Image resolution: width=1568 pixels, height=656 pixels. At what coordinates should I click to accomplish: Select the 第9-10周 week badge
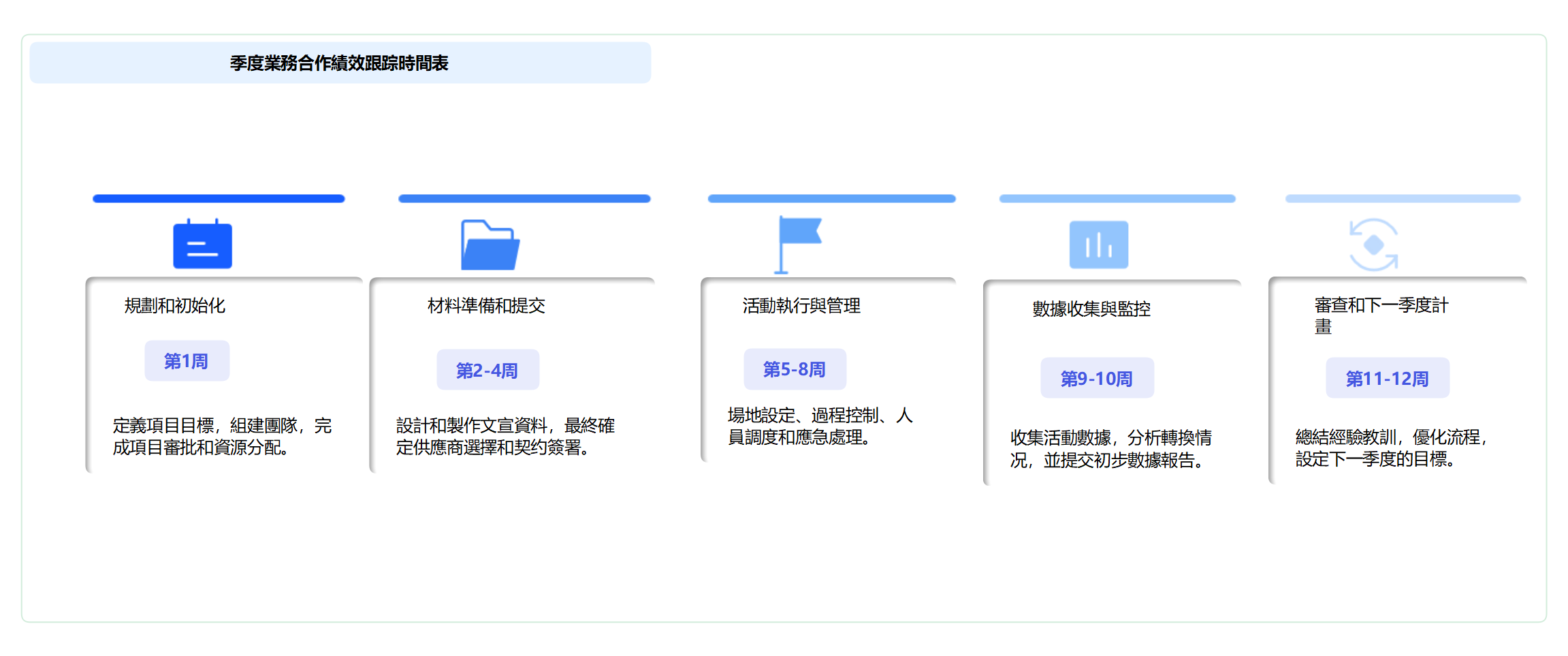(1097, 378)
